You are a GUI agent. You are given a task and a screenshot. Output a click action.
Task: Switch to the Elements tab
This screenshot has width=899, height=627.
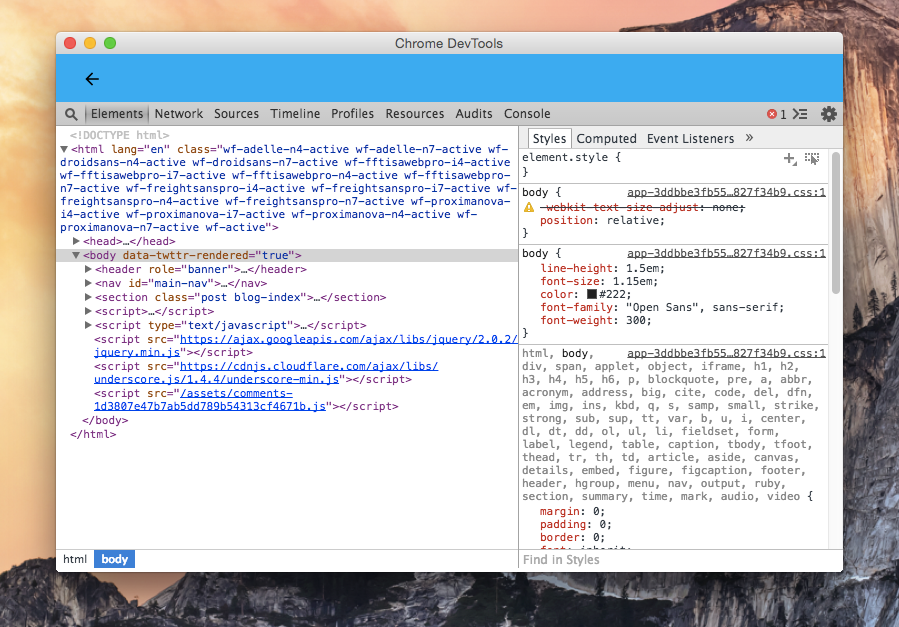[117, 113]
